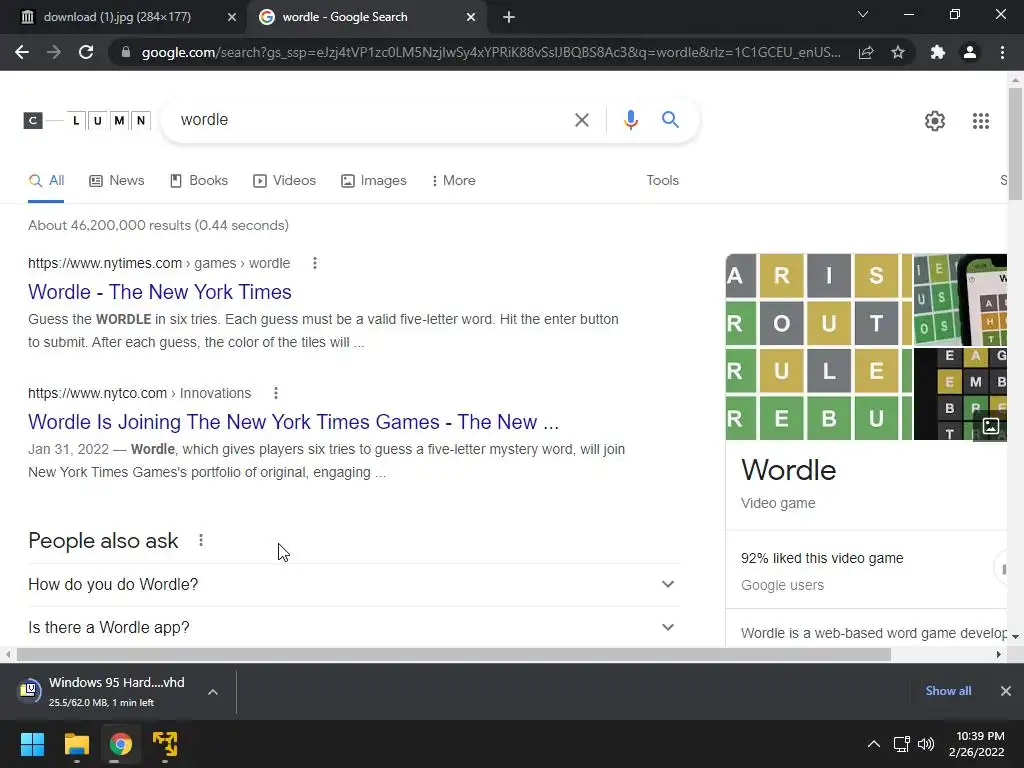Click the Chrome taskbar icon
Image resolution: width=1024 pixels, height=768 pixels.
click(x=120, y=744)
